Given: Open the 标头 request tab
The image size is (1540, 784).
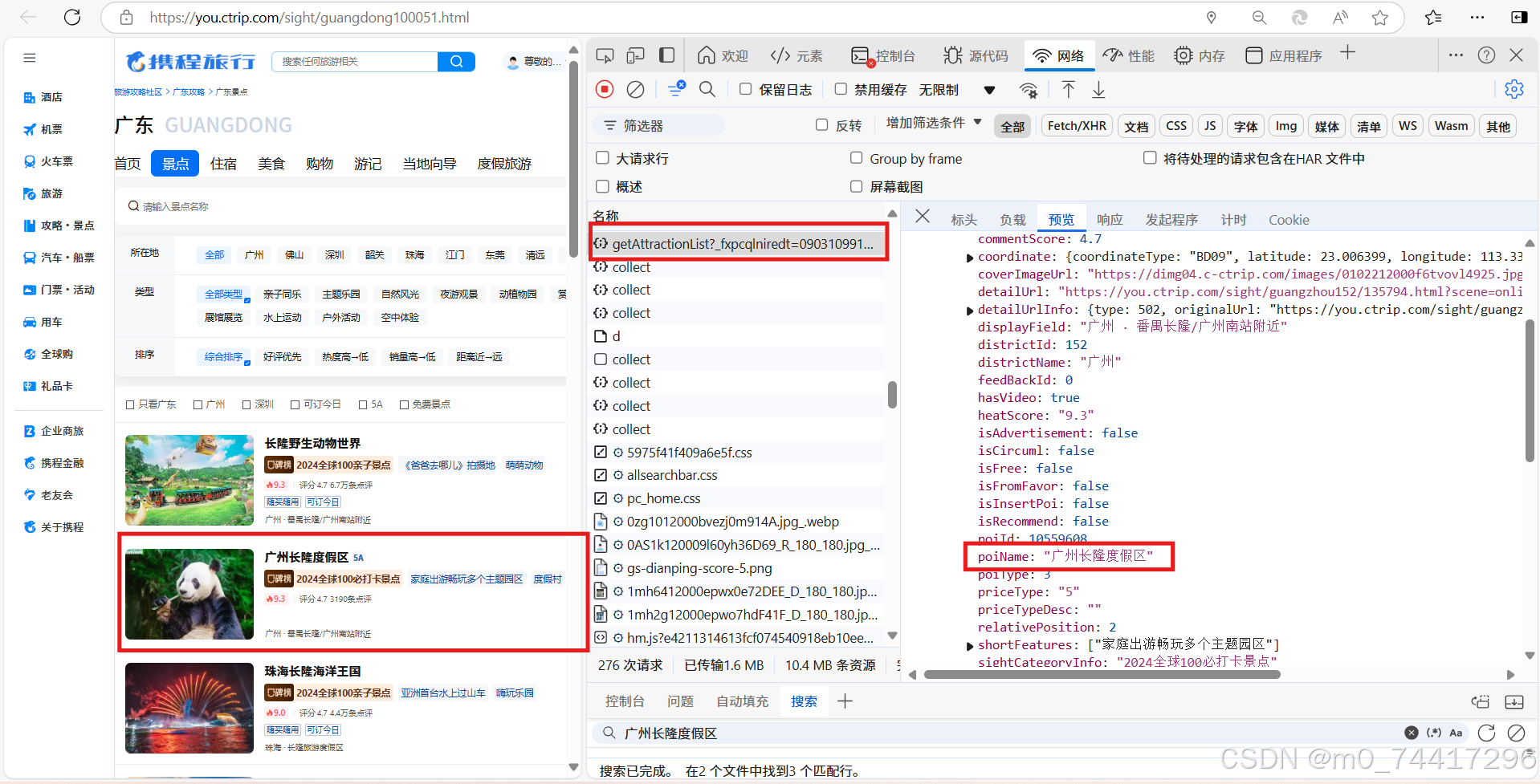Looking at the screenshot, I should pos(964,220).
